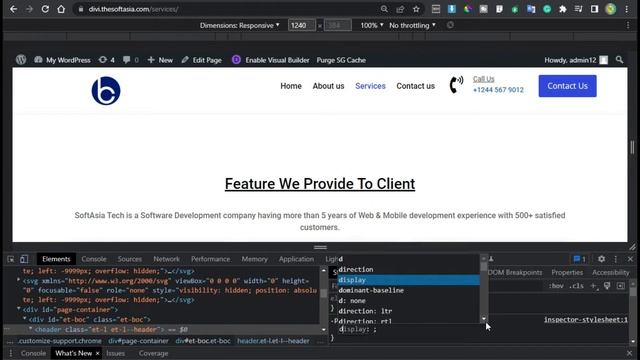This screenshot has width=640, height=360.
Task: Add a new style rule
Action: coord(594,286)
